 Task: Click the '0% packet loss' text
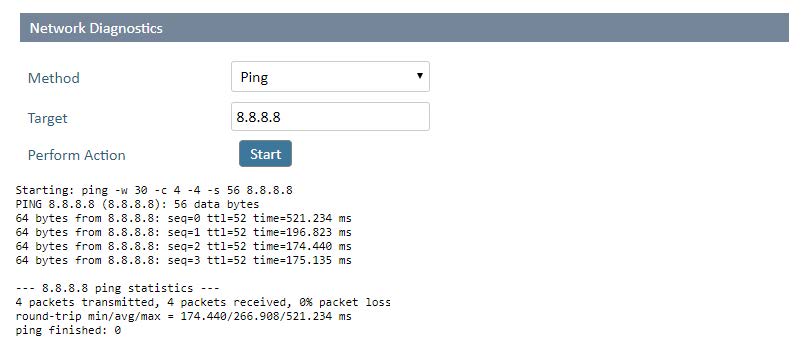(345, 302)
